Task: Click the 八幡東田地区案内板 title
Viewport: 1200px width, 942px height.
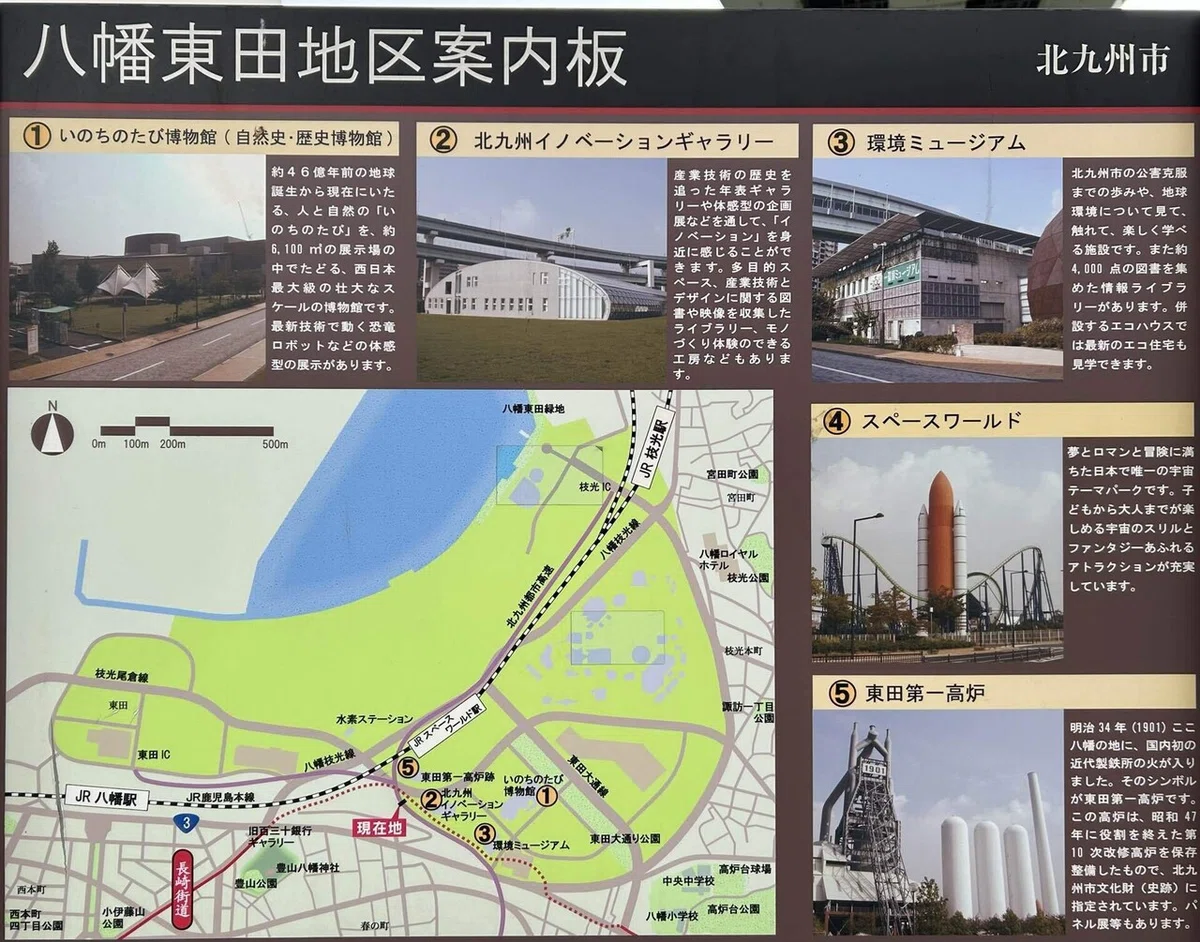Action: point(326,55)
